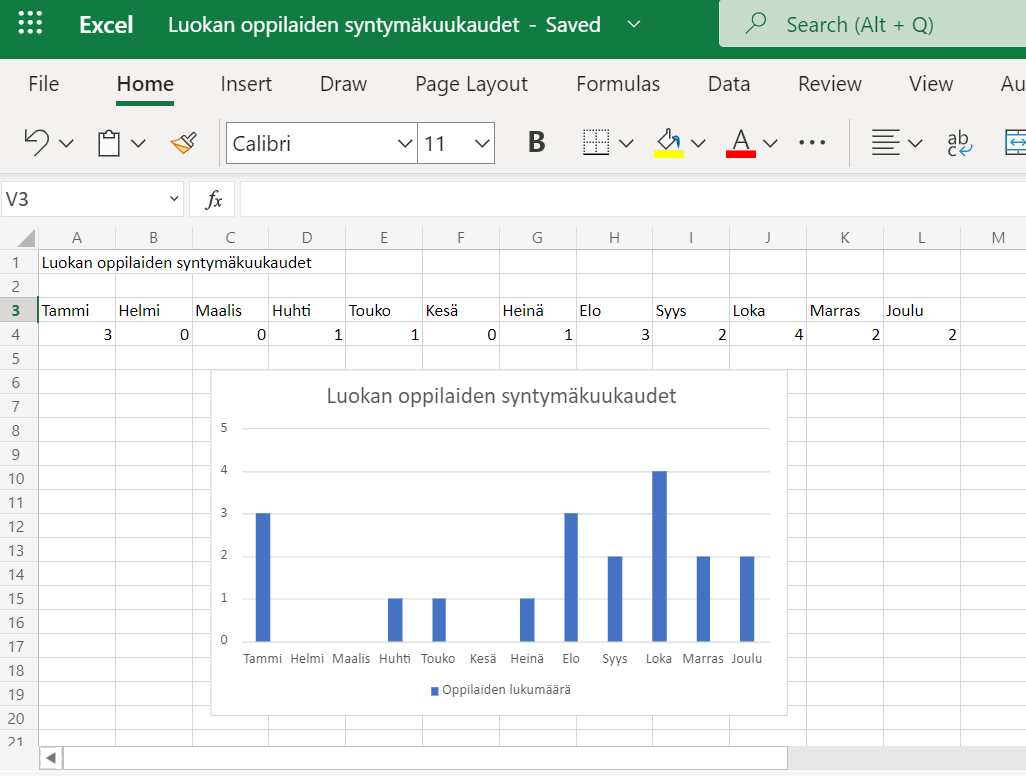Click the text alignment icon
This screenshot has height=776, width=1026.
click(x=885, y=143)
